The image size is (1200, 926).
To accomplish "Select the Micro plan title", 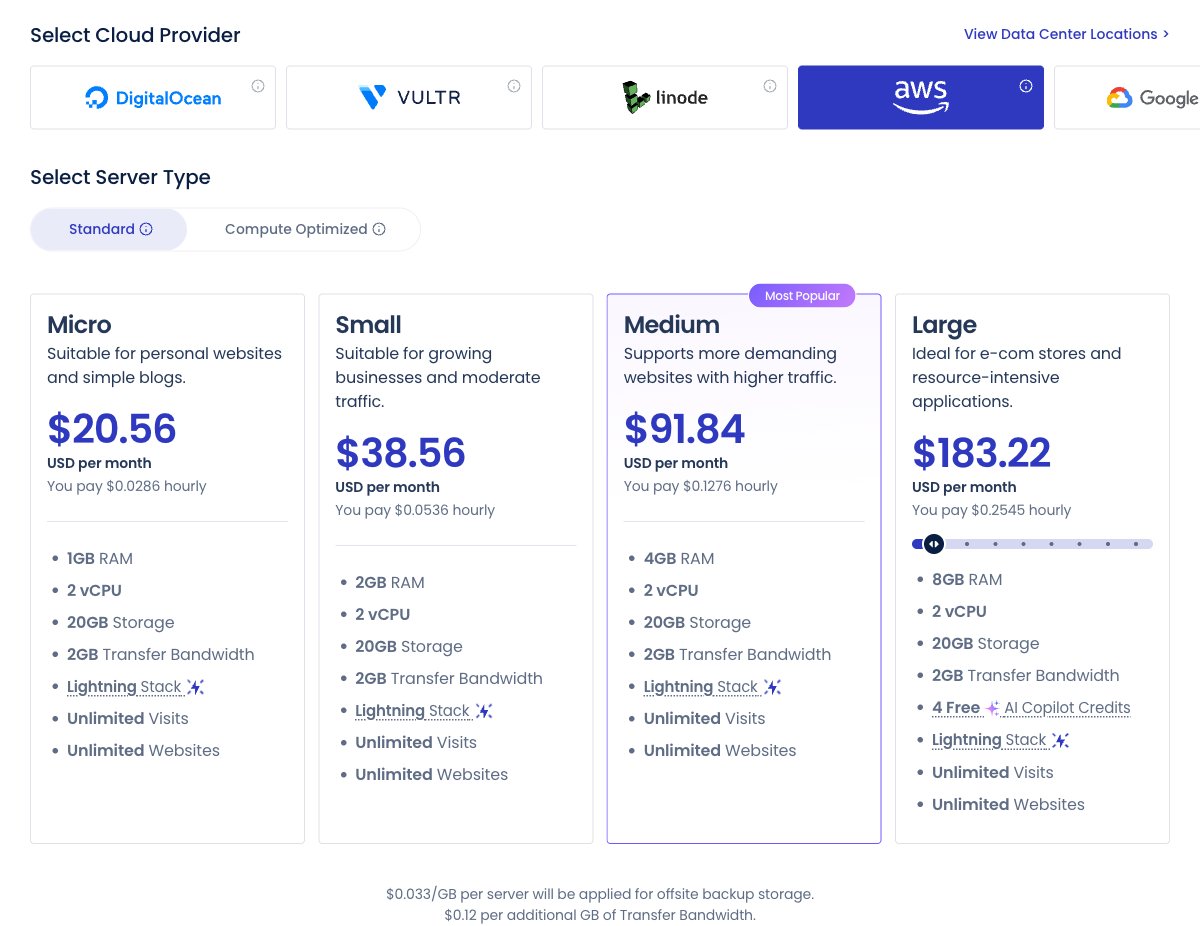I will [79, 325].
